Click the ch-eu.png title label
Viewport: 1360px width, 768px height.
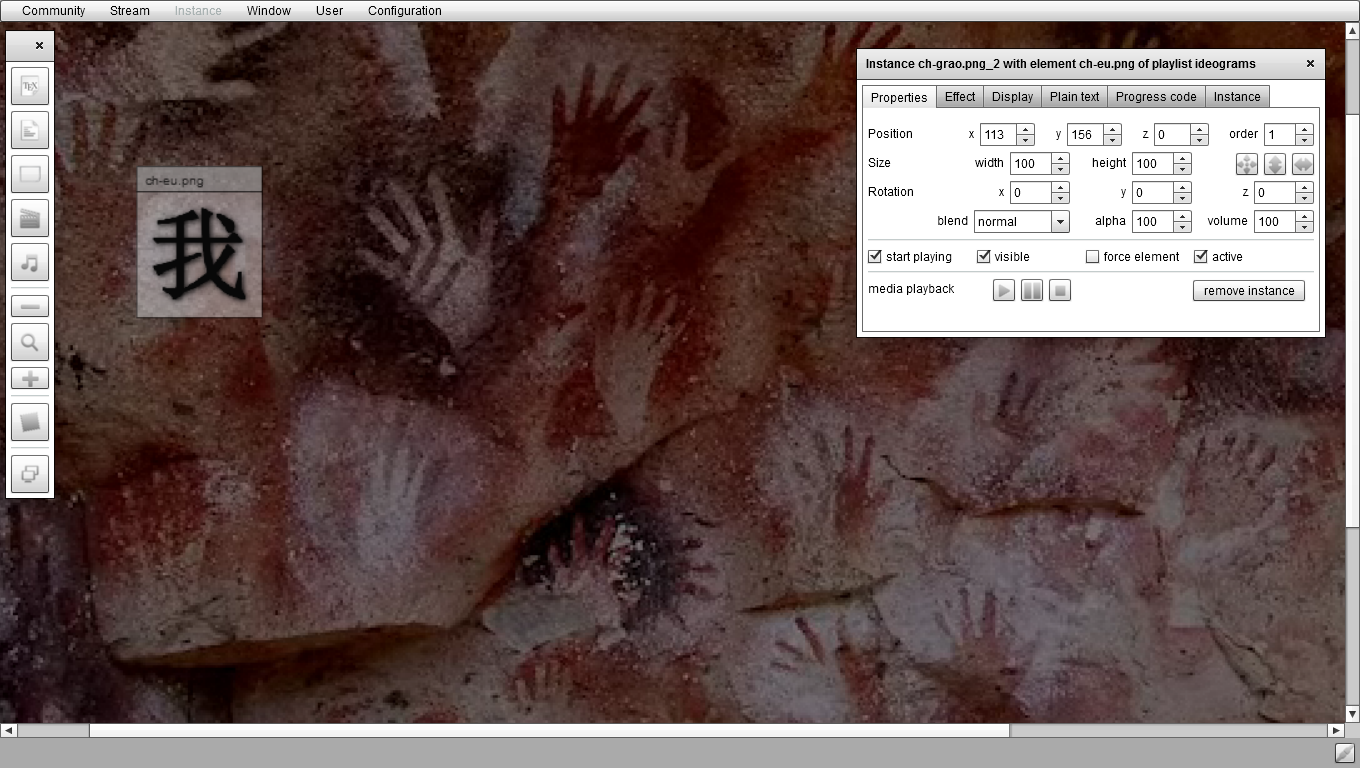pyautogui.click(x=174, y=181)
